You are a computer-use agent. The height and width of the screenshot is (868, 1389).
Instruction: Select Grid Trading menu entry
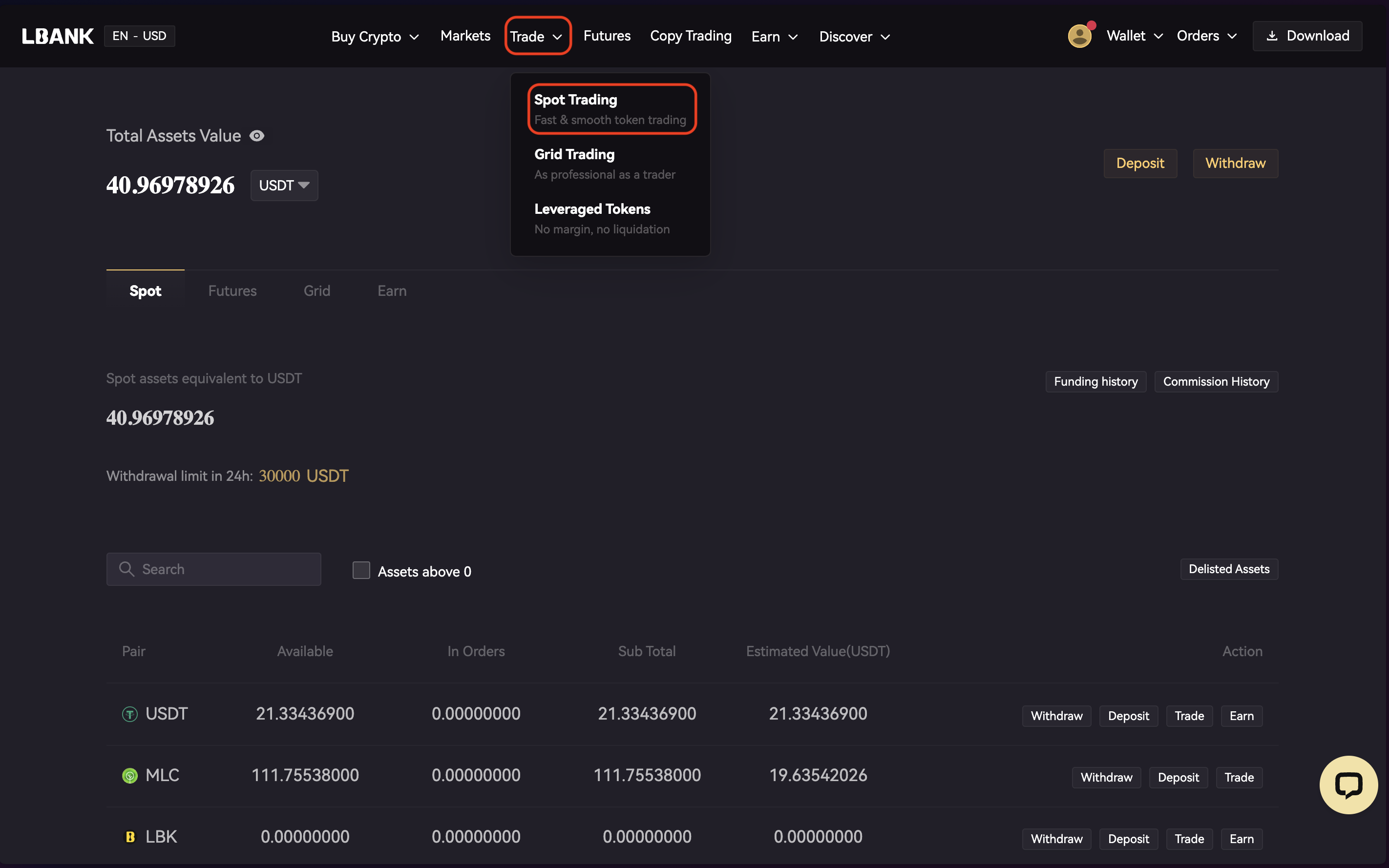605,164
